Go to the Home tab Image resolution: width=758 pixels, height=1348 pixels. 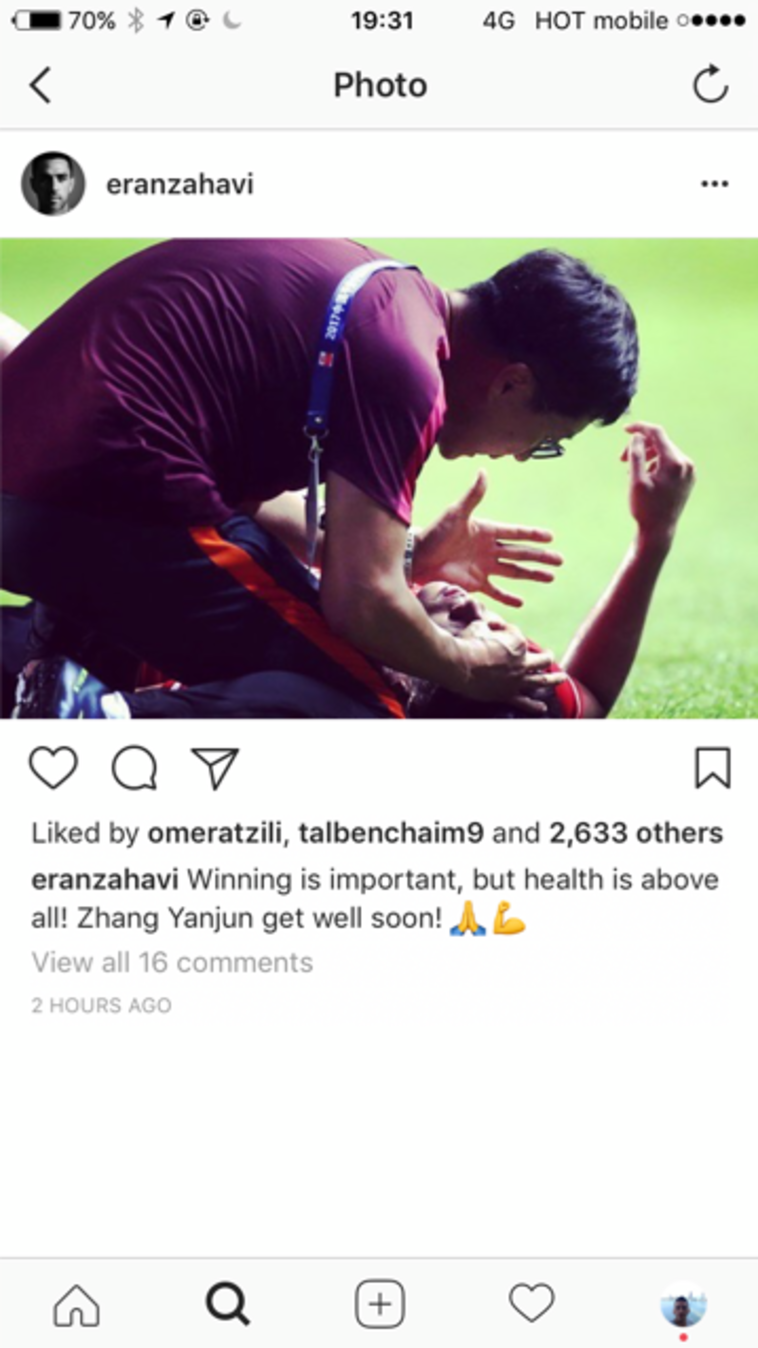click(x=77, y=1305)
